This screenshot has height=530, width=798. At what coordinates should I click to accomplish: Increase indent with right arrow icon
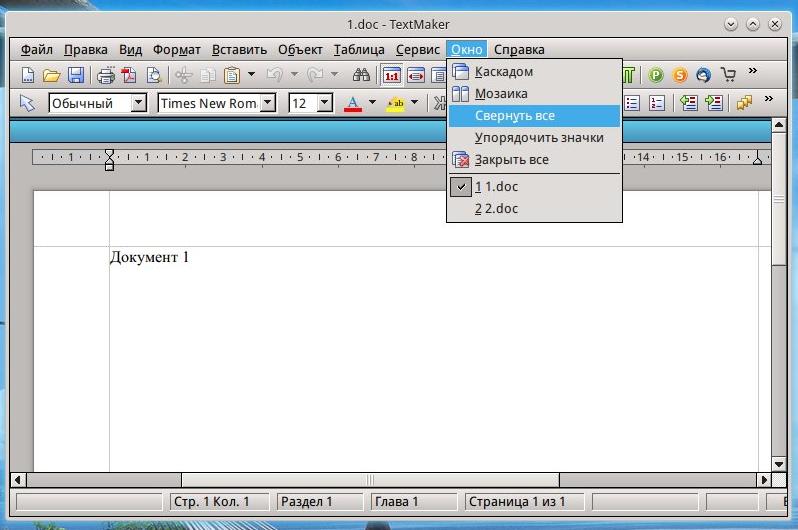tap(714, 103)
